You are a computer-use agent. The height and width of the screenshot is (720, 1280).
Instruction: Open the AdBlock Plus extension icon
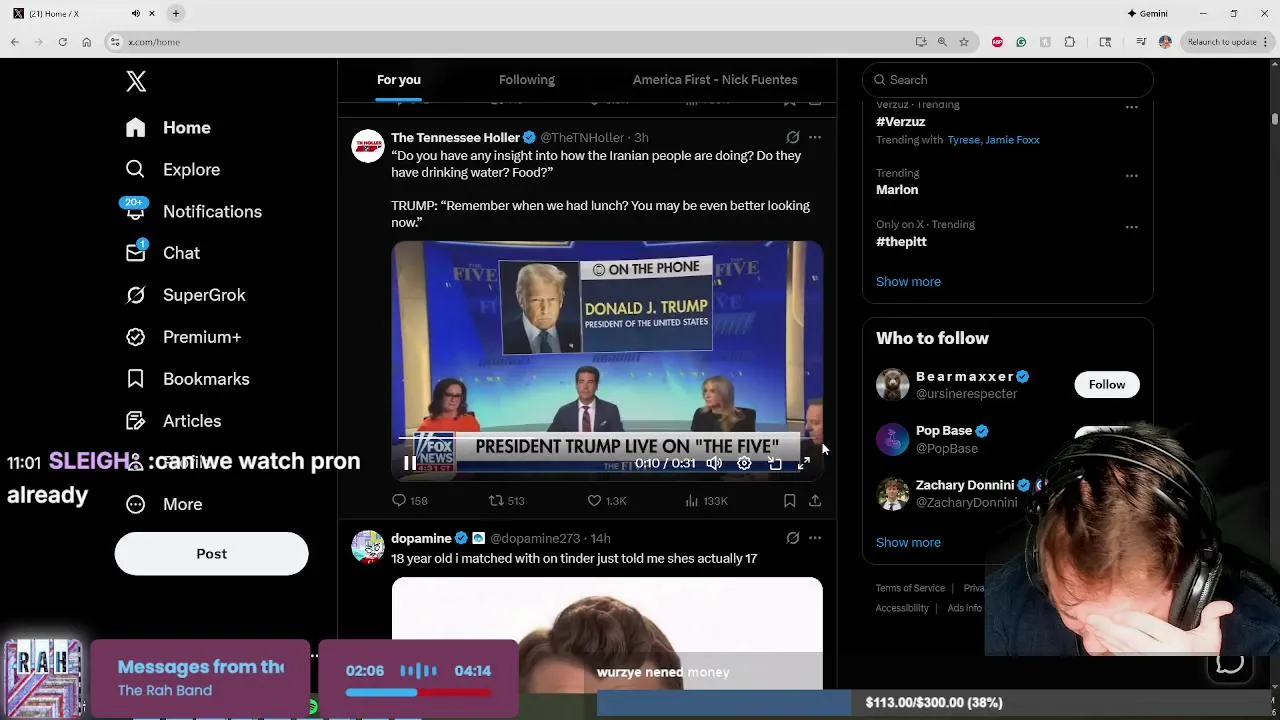pyautogui.click(x=997, y=42)
